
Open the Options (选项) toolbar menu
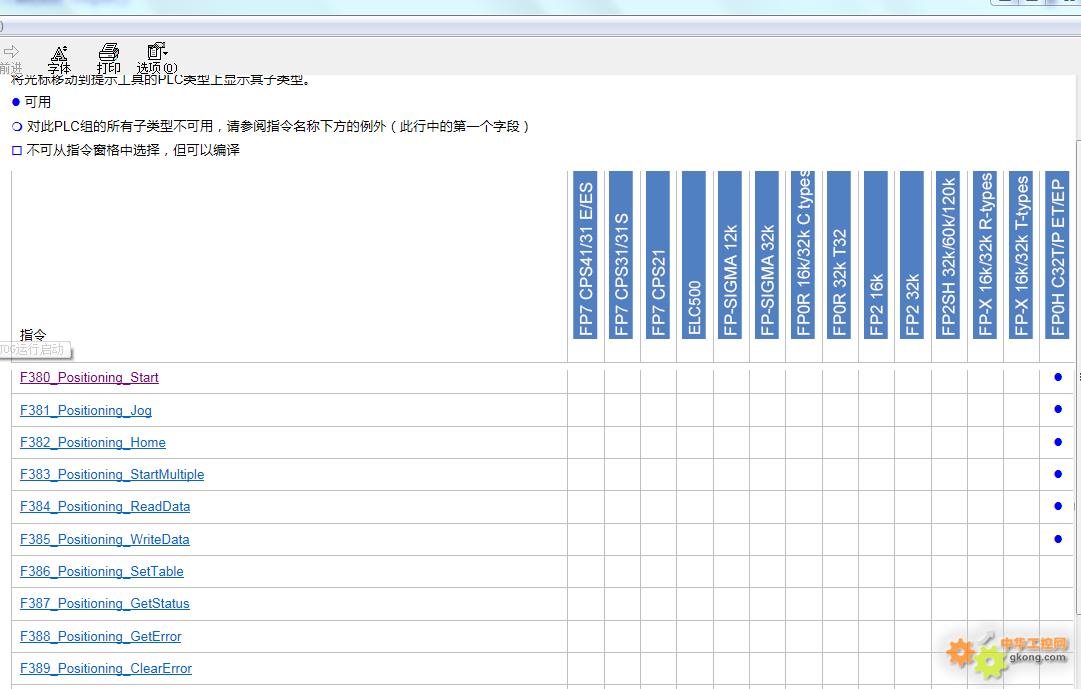(157, 59)
